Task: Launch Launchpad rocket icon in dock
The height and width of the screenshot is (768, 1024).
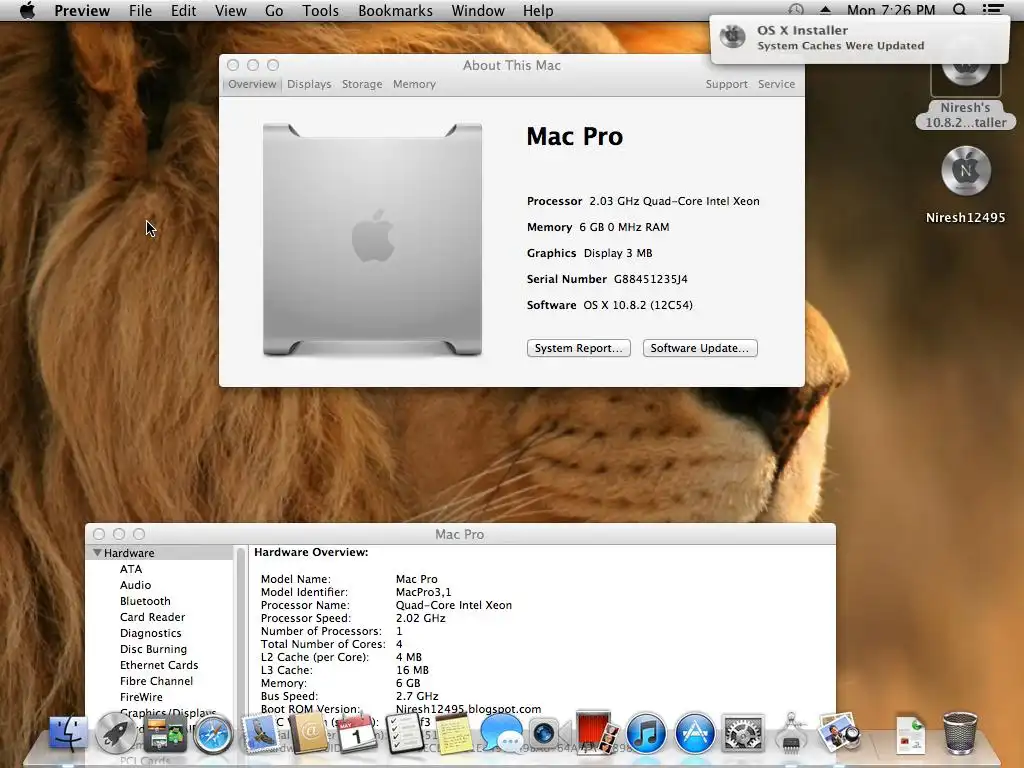Action: [x=116, y=733]
